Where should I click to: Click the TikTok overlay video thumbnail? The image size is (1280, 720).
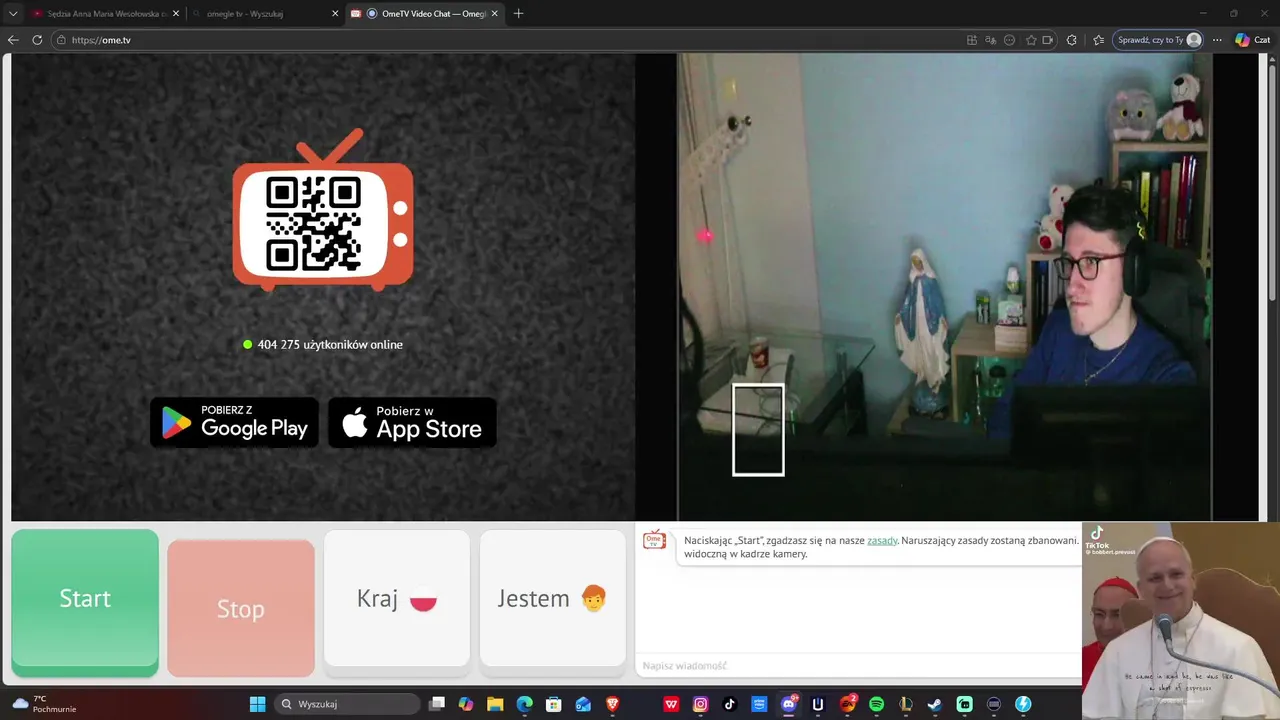coord(1181,621)
